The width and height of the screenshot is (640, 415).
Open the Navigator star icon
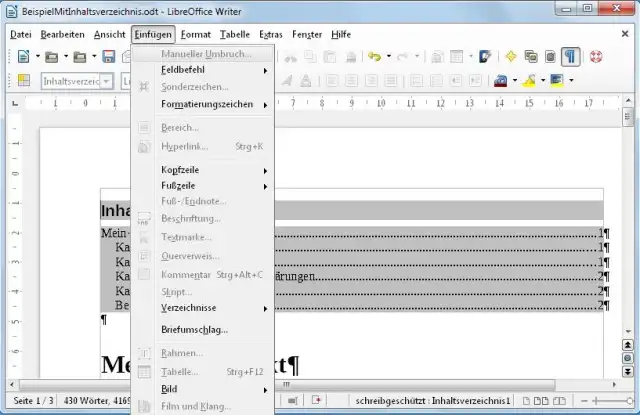point(510,57)
